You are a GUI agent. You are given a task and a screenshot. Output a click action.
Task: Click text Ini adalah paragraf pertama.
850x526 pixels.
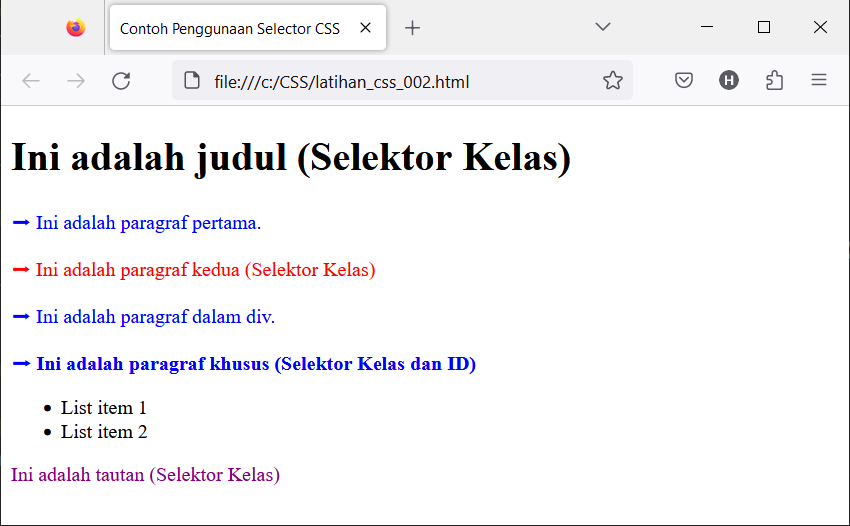click(149, 223)
